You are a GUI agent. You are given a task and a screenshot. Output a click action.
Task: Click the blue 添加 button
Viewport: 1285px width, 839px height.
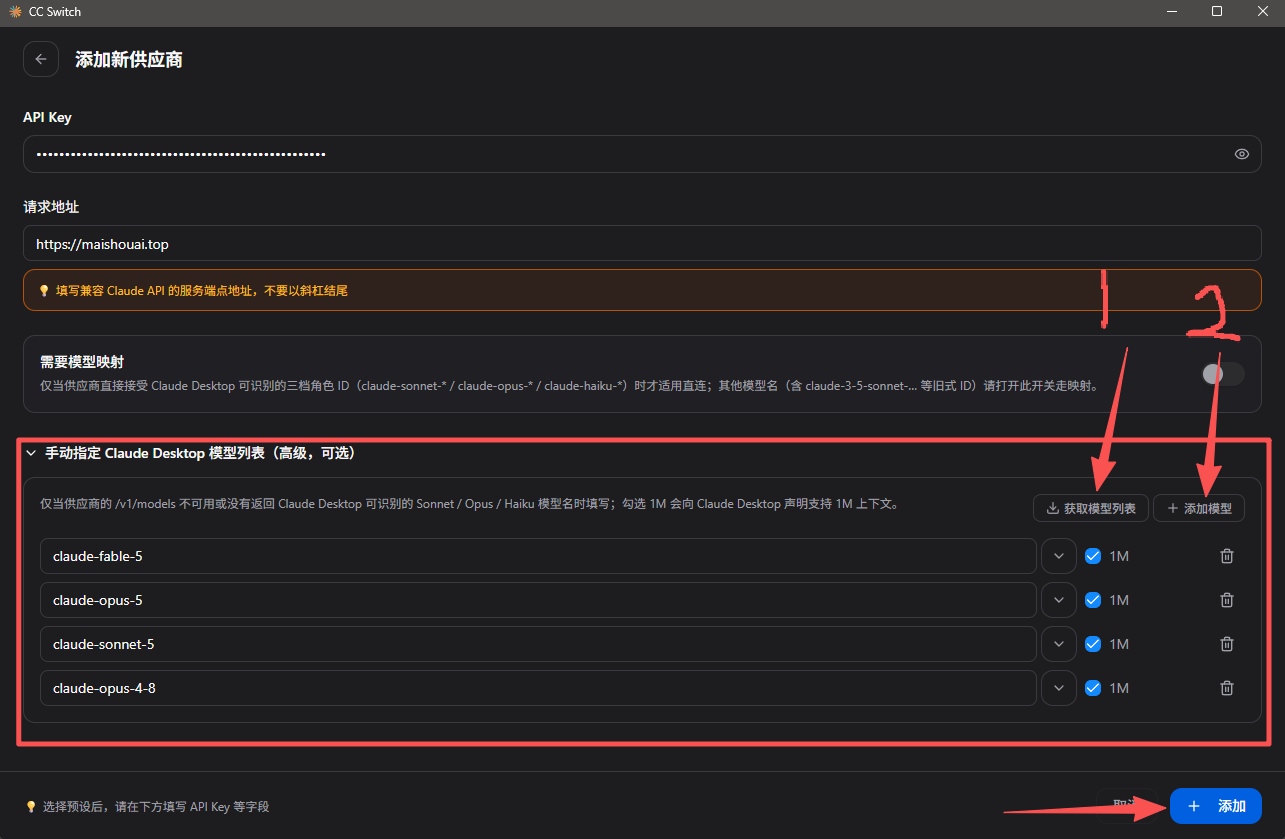pyautogui.click(x=1216, y=806)
